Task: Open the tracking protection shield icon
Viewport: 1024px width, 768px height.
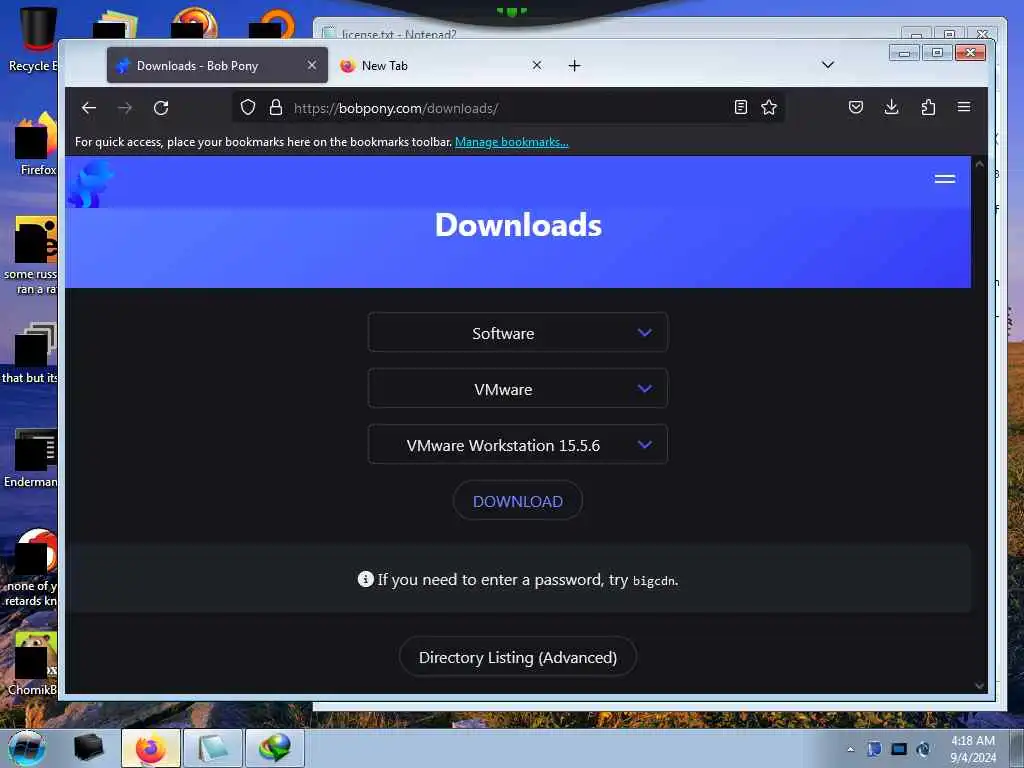Action: (x=248, y=107)
